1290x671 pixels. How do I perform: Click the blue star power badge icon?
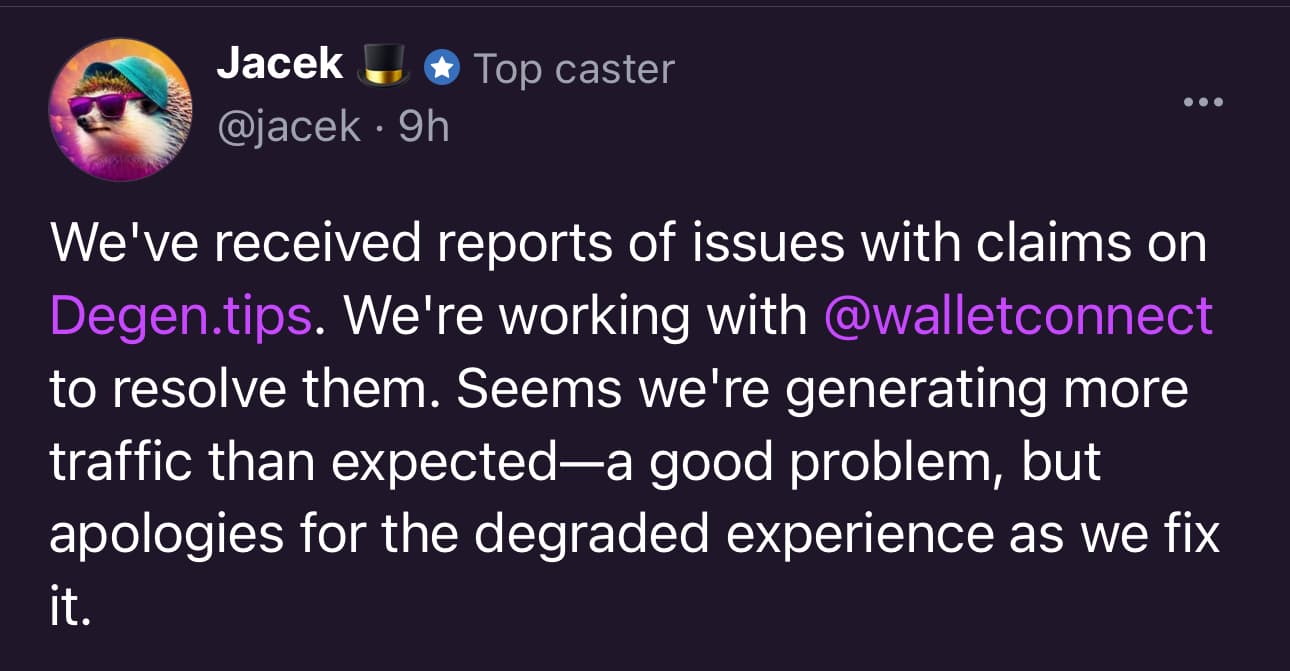point(441,68)
